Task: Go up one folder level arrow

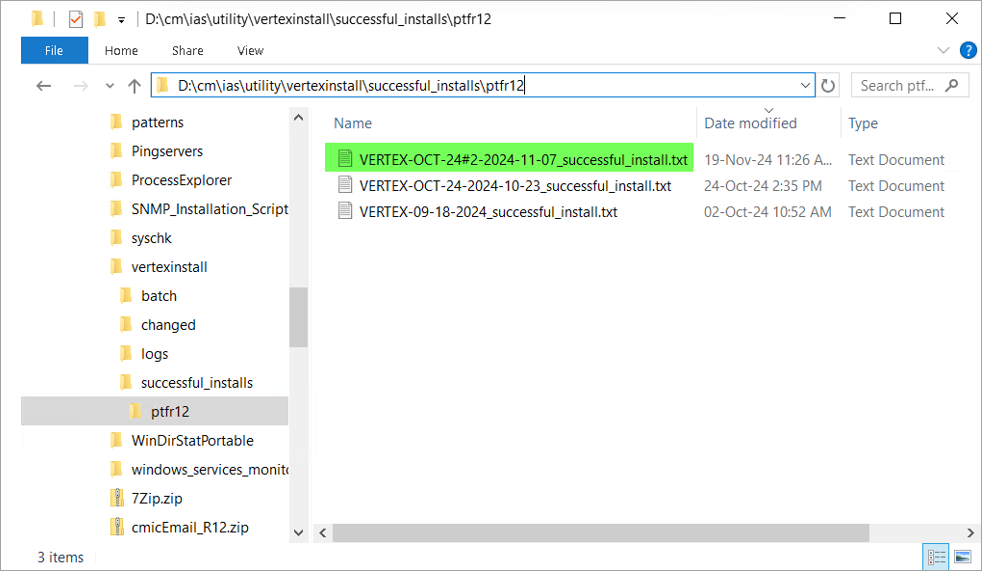Action: tap(134, 86)
